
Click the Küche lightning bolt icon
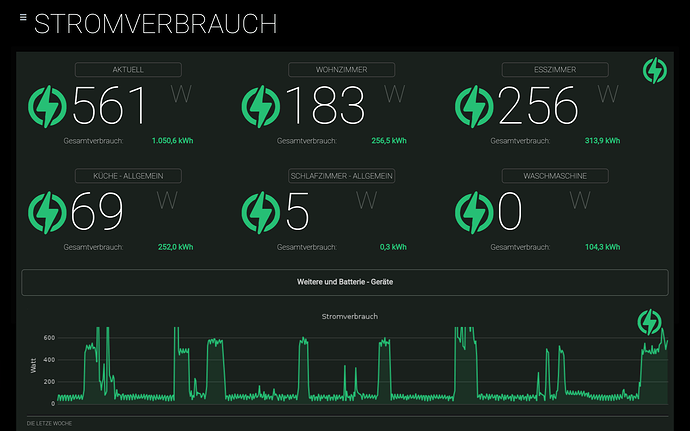click(48, 211)
